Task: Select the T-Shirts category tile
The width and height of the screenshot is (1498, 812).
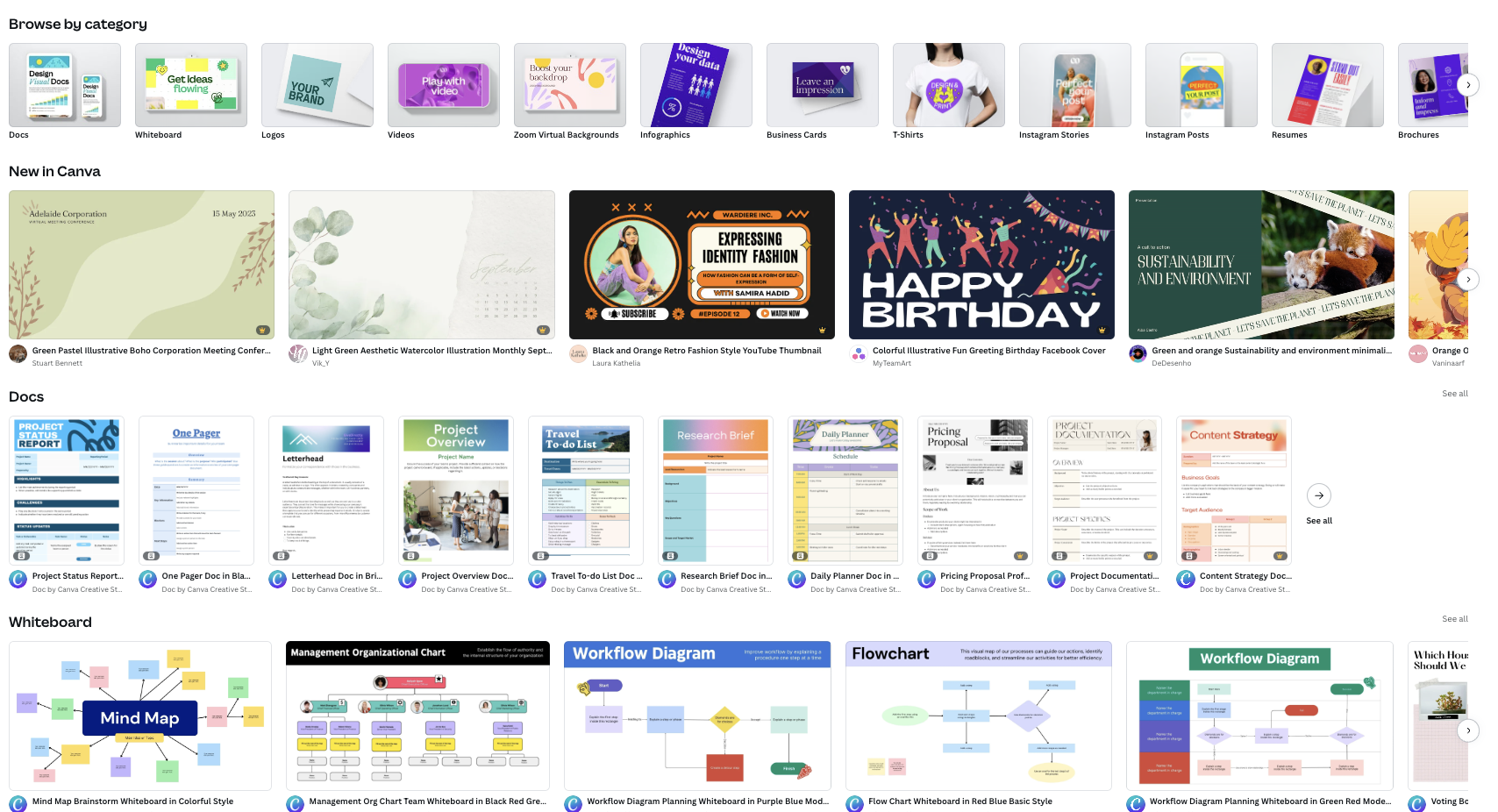Action: pyautogui.click(x=948, y=86)
